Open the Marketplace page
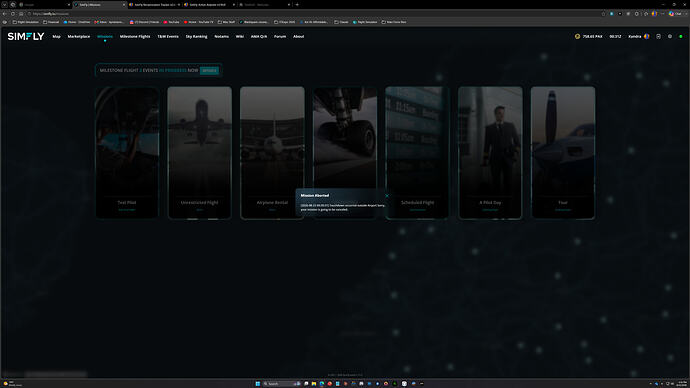Viewport: 690px width, 388px height. point(79,37)
